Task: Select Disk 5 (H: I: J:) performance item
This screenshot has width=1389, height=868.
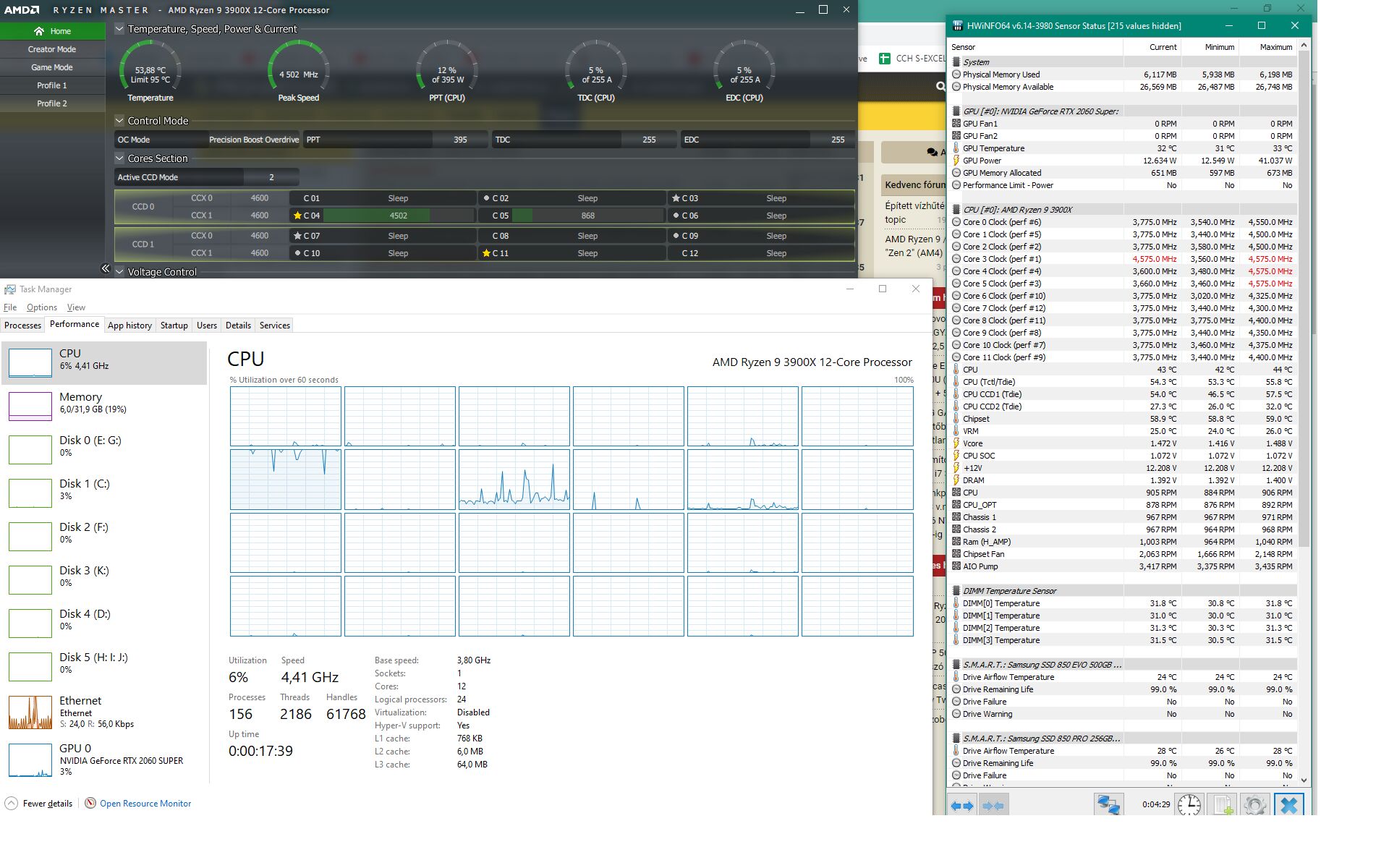Action: (104, 666)
